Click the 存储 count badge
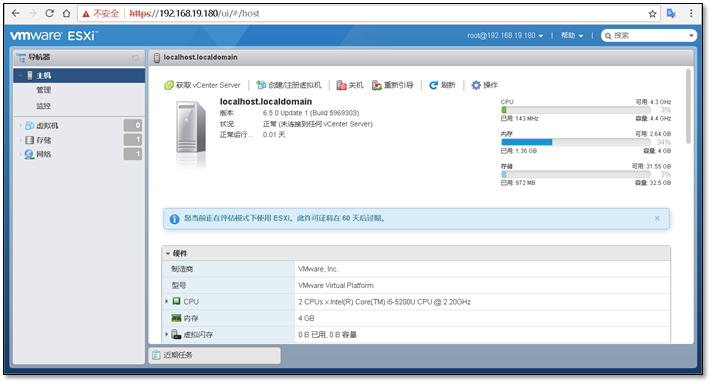This screenshot has width=712, height=384. [x=133, y=140]
